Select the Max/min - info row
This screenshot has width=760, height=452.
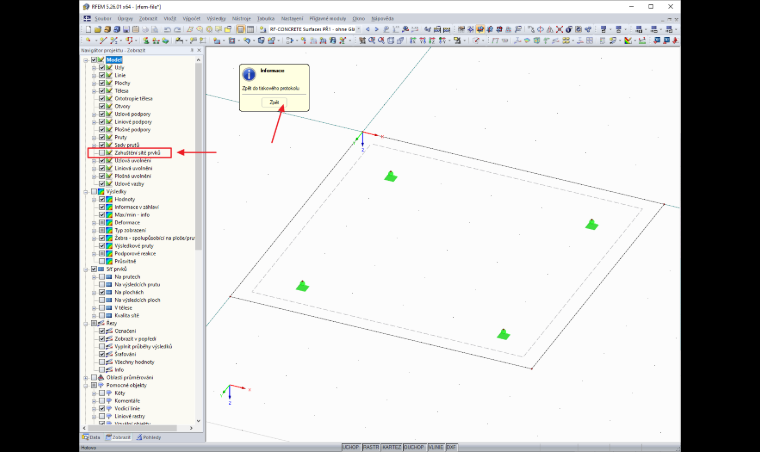point(132,215)
